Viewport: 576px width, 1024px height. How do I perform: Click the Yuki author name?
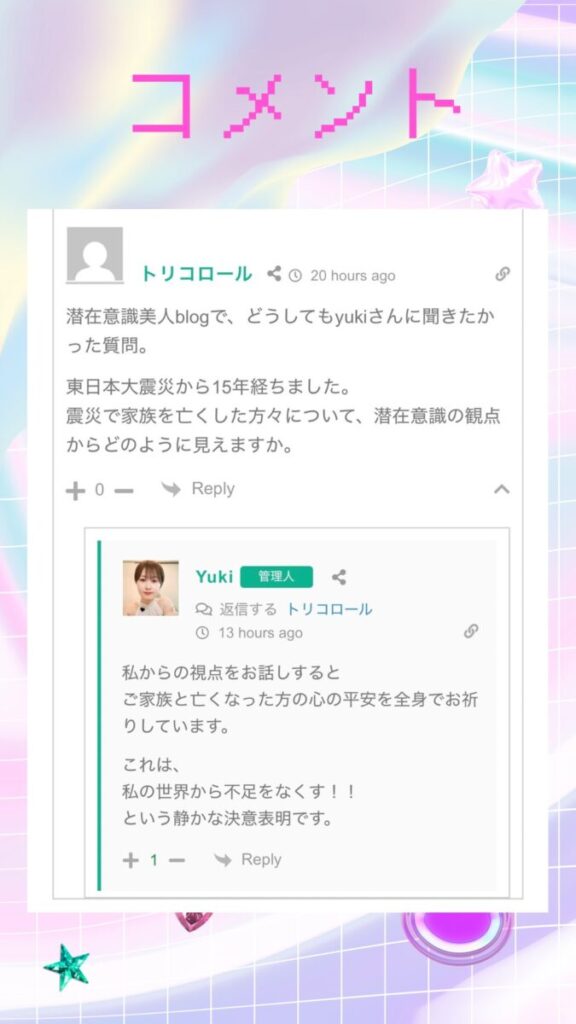coord(214,577)
